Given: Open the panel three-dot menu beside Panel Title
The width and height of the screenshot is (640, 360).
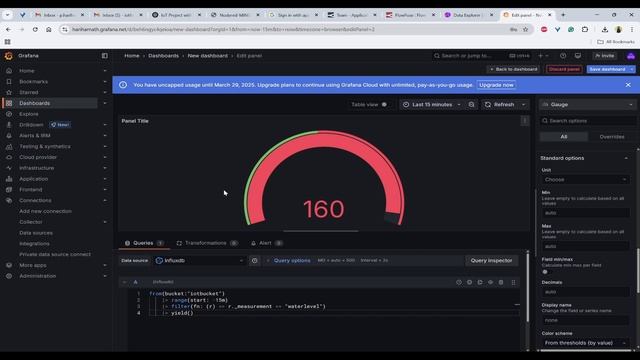Looking at the screenshot, I should (524, 121).
